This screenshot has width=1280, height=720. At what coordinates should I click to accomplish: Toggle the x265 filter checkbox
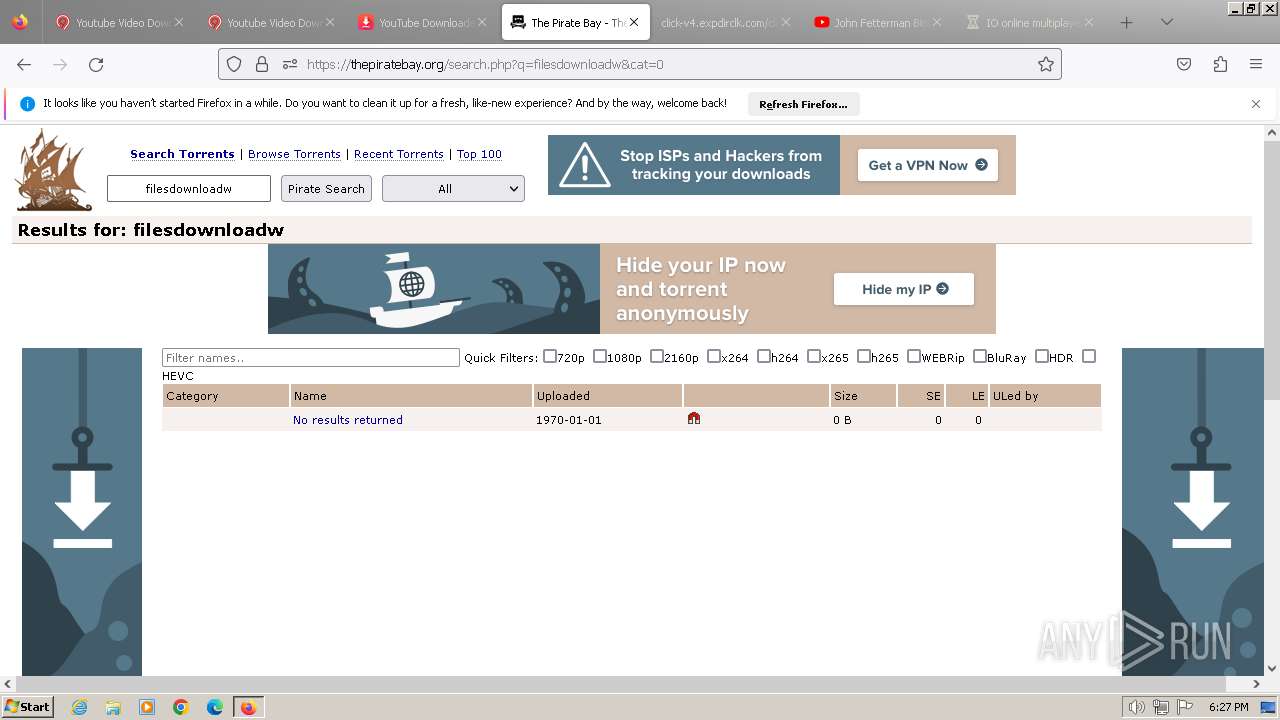point(814,356)
